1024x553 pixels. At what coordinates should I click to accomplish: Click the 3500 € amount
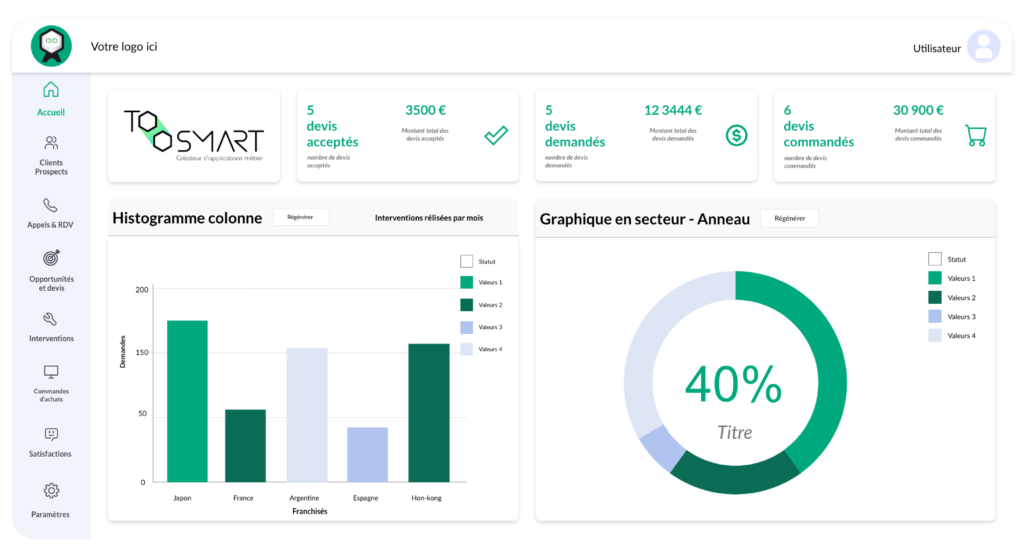[x=425, y=110]
